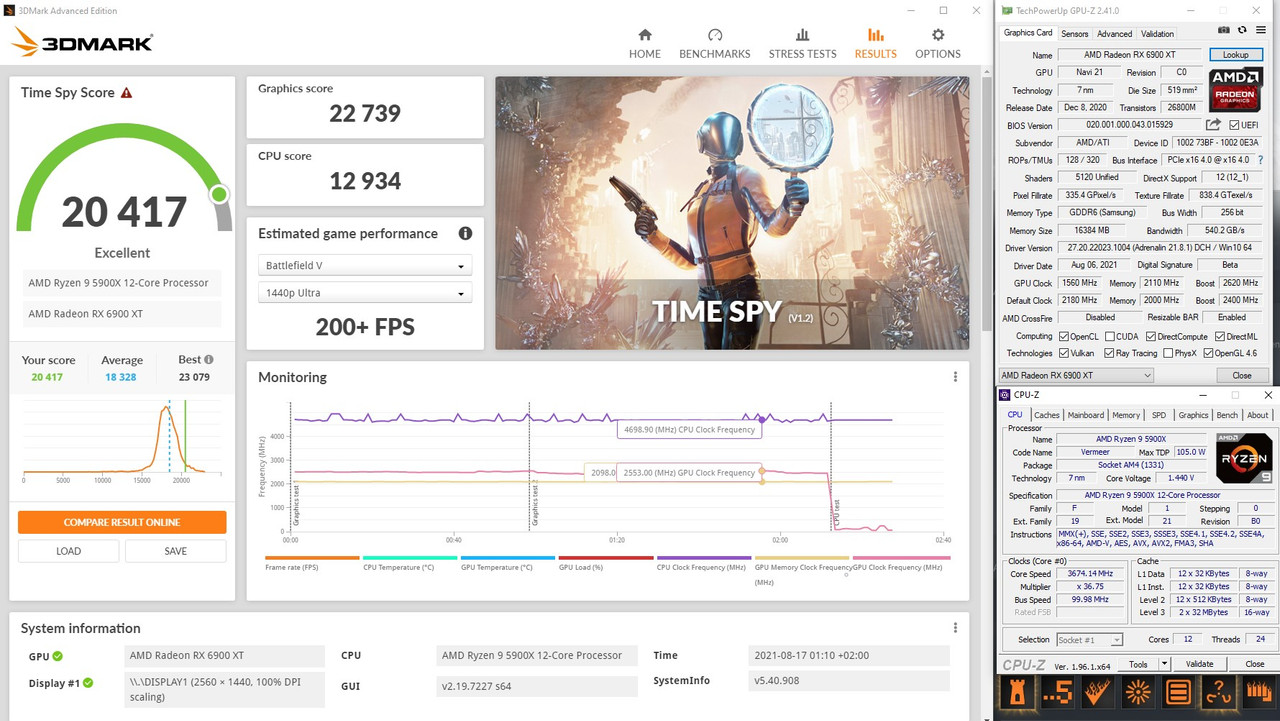Screen dimensions: 1280x721
Task: Click the orange number 5 icon at bottom right
Action: 1057,691
